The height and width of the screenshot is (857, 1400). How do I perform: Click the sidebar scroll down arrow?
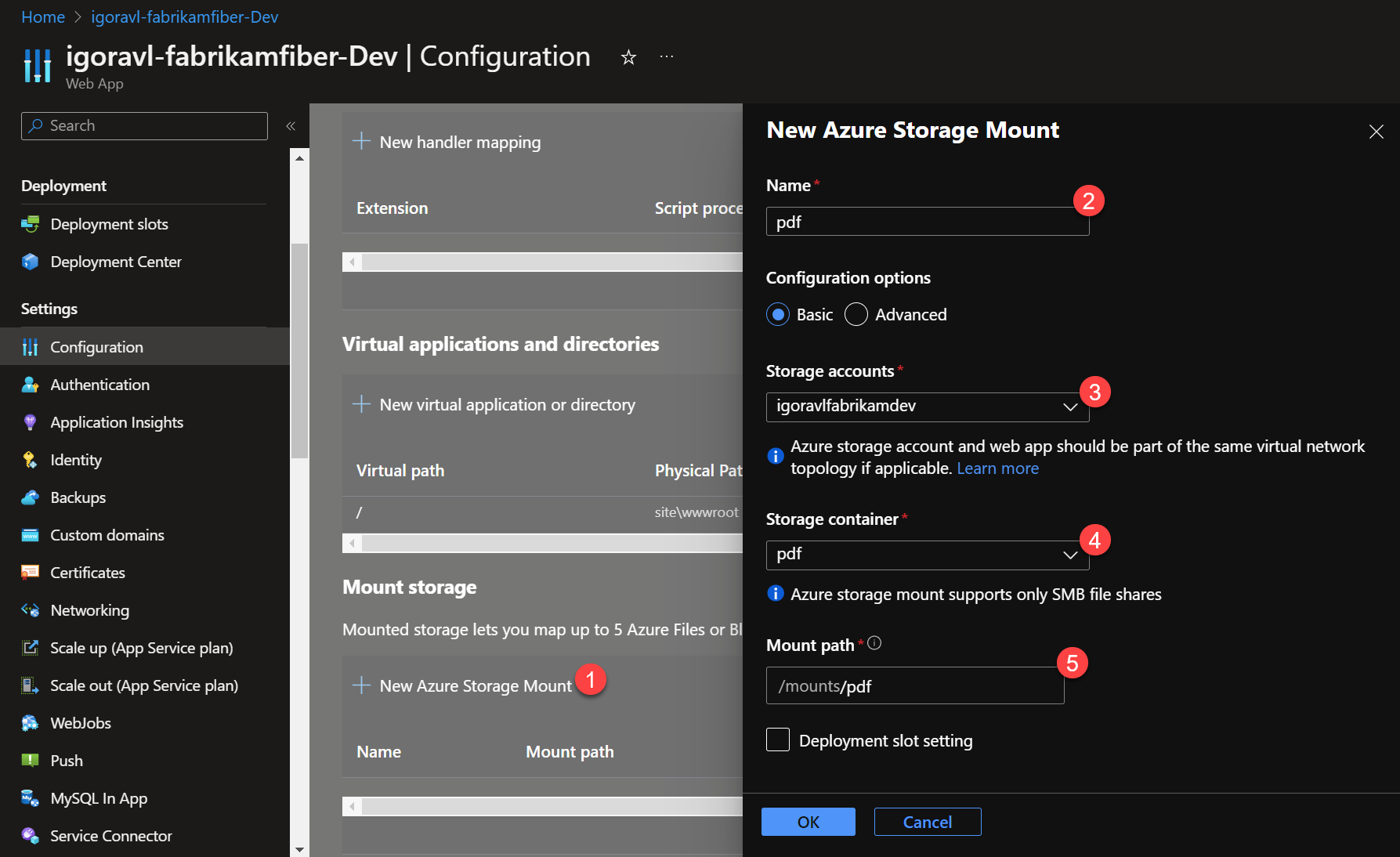point(299,849)
